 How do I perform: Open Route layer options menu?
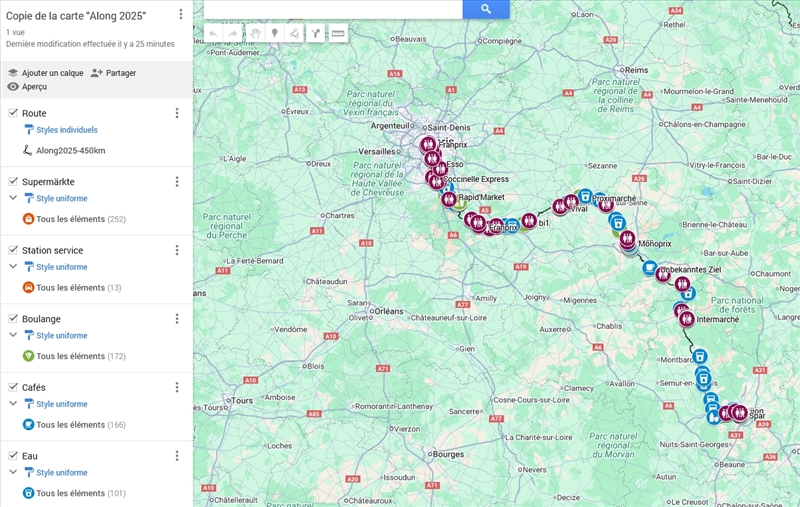pos(177,113)
